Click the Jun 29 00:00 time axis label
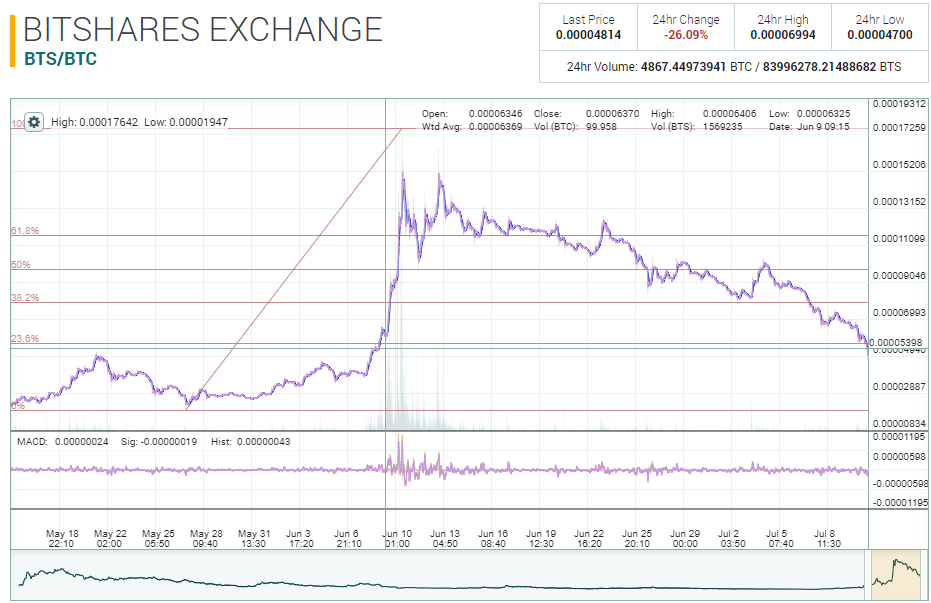 (685, 538)
